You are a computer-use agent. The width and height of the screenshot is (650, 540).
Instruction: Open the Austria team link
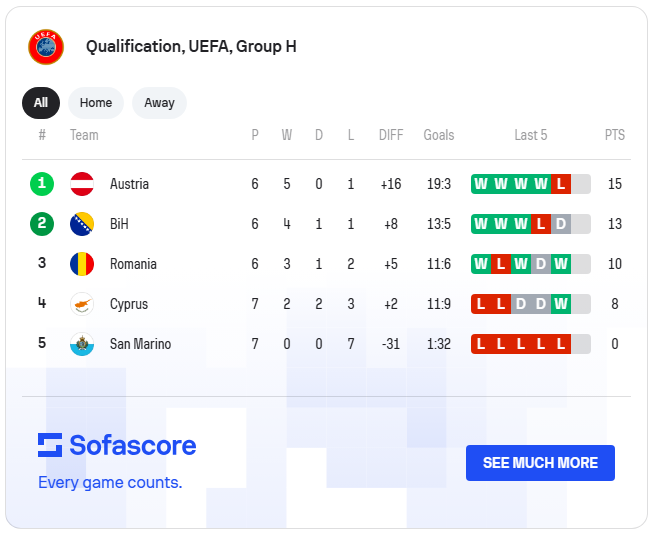click(129, 184)
